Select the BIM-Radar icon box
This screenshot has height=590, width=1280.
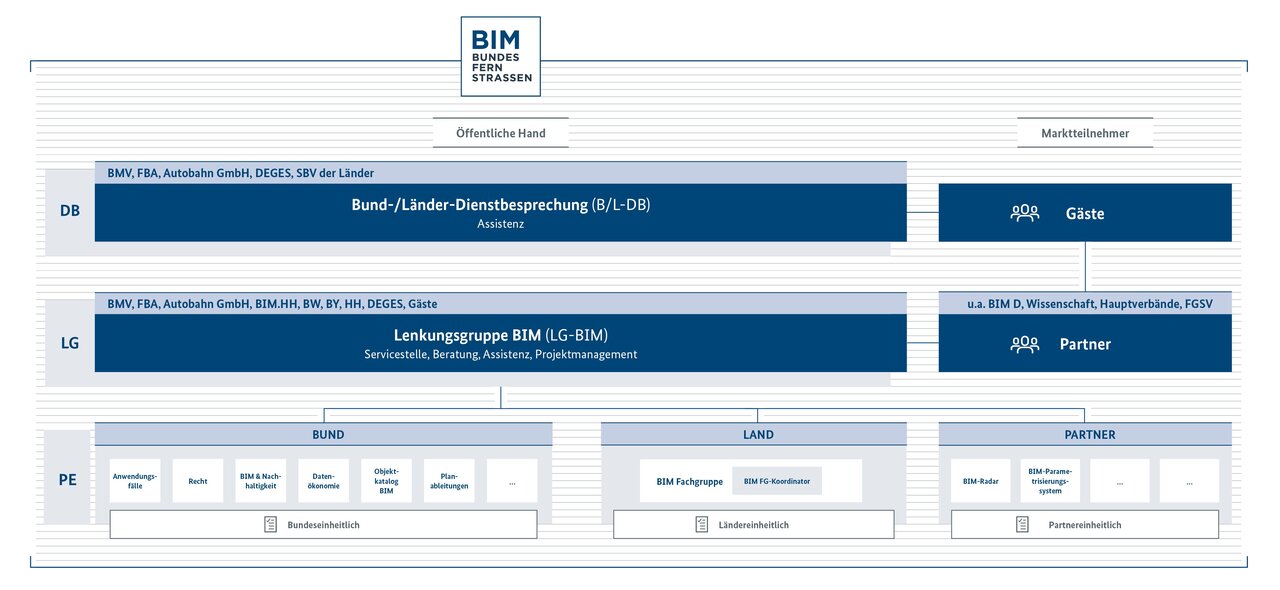pyautogui.click(x=980, y=480)
